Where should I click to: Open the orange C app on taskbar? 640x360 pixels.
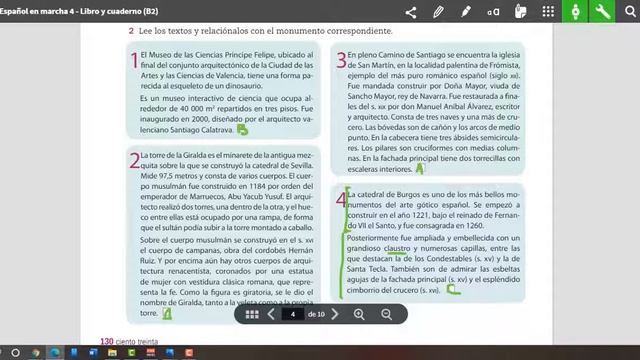tap(189, 353)
